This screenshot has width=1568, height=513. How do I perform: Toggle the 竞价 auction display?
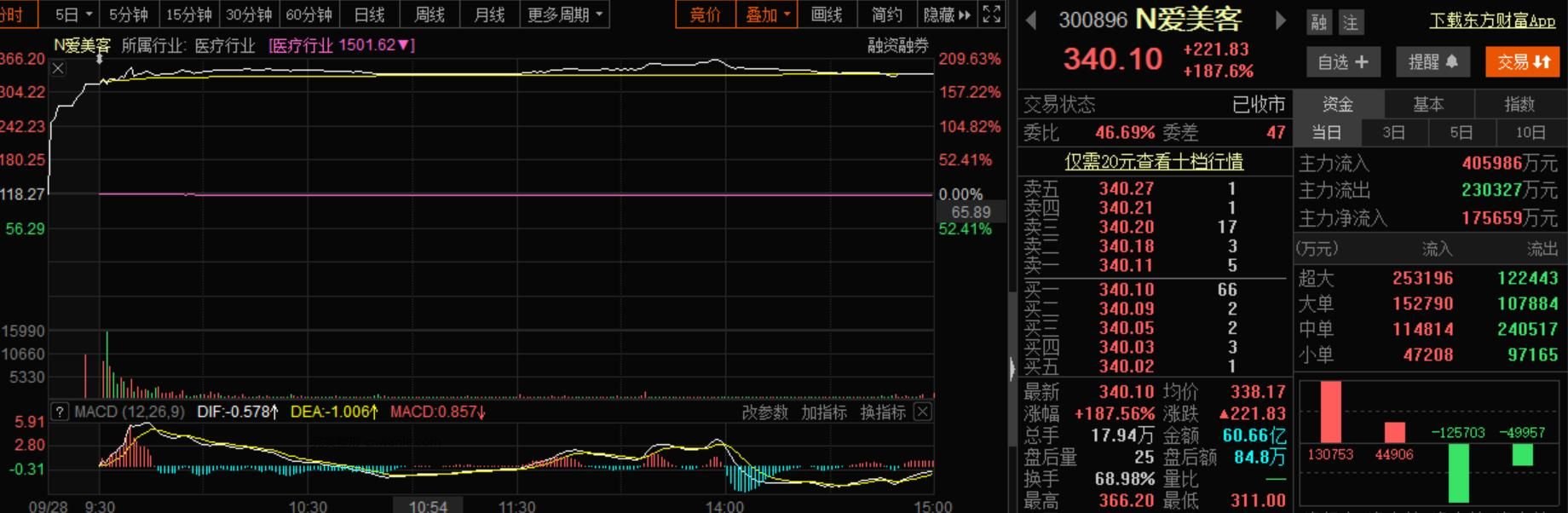point(705,14)
